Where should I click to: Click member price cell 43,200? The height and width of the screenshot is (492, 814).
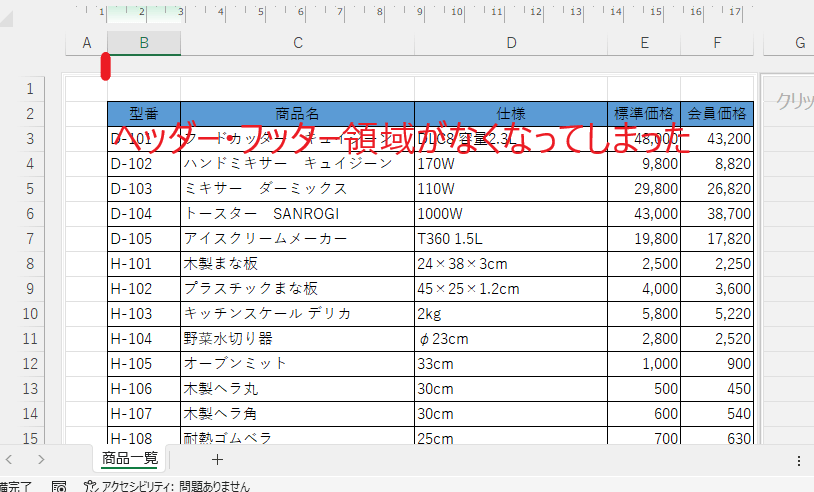(x=717, y=139)
